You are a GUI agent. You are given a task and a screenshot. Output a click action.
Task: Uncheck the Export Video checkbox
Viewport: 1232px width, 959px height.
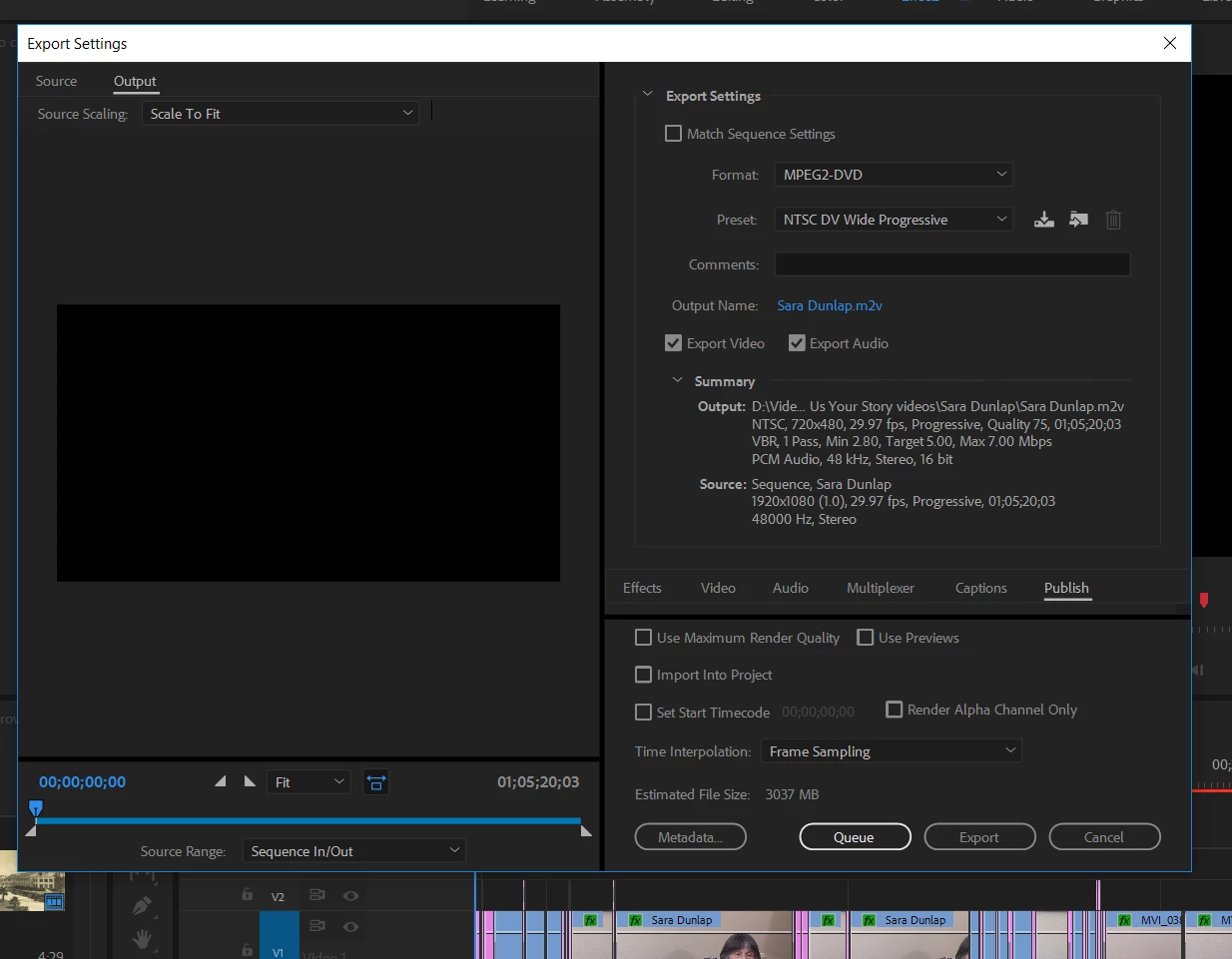click(673, 343)
